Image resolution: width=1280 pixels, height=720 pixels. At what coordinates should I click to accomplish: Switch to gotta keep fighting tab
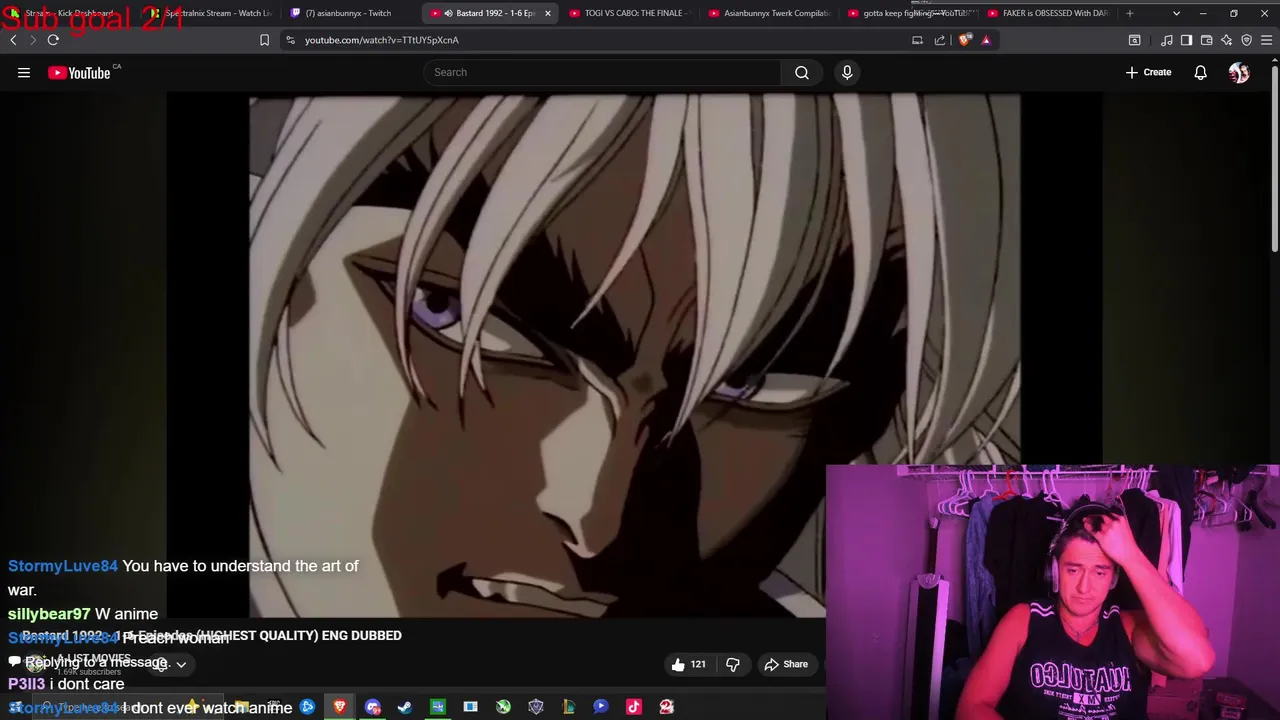click(910, 13)
